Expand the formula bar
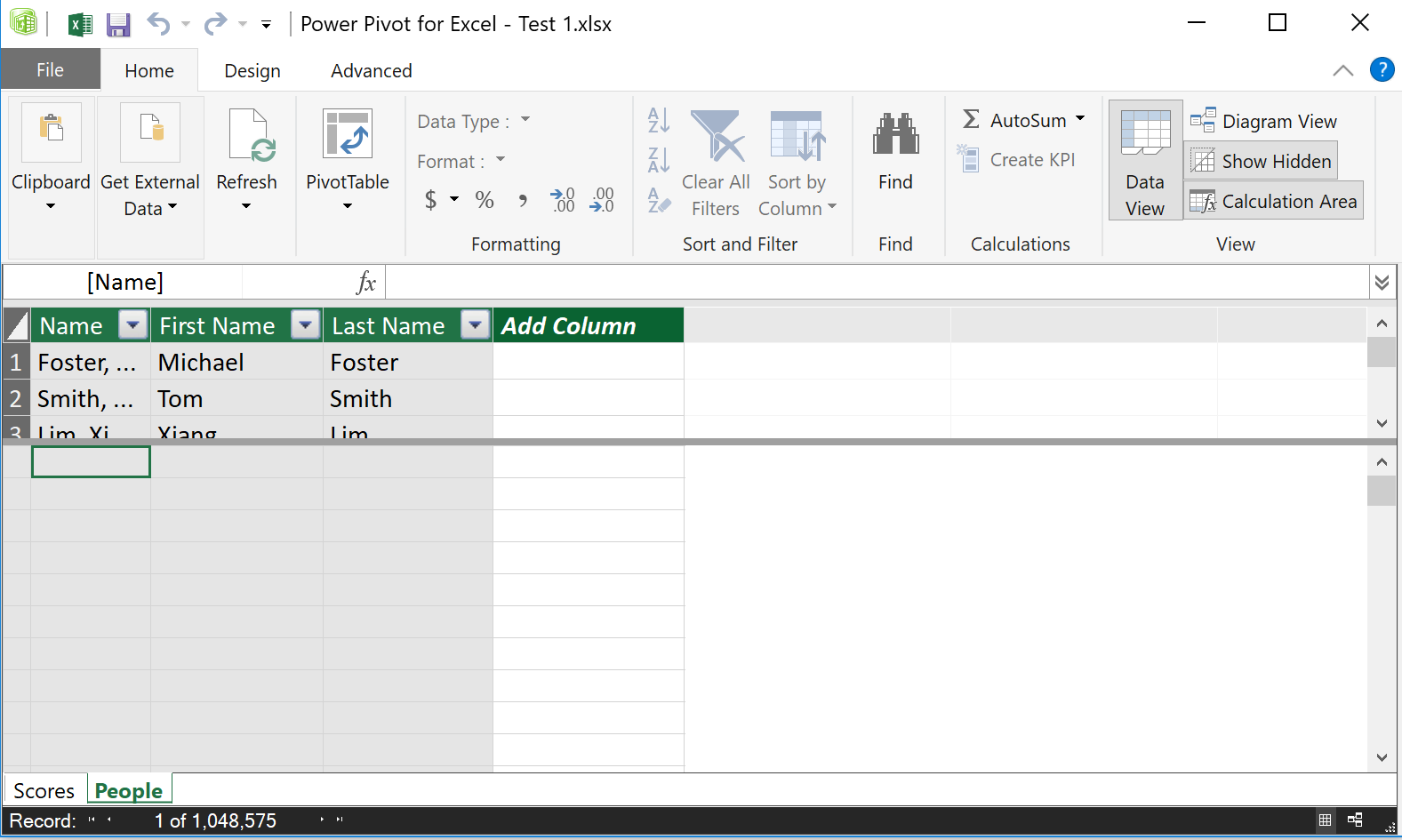This screenshot has width=1402, height=840. click(x=1382, y=283)
